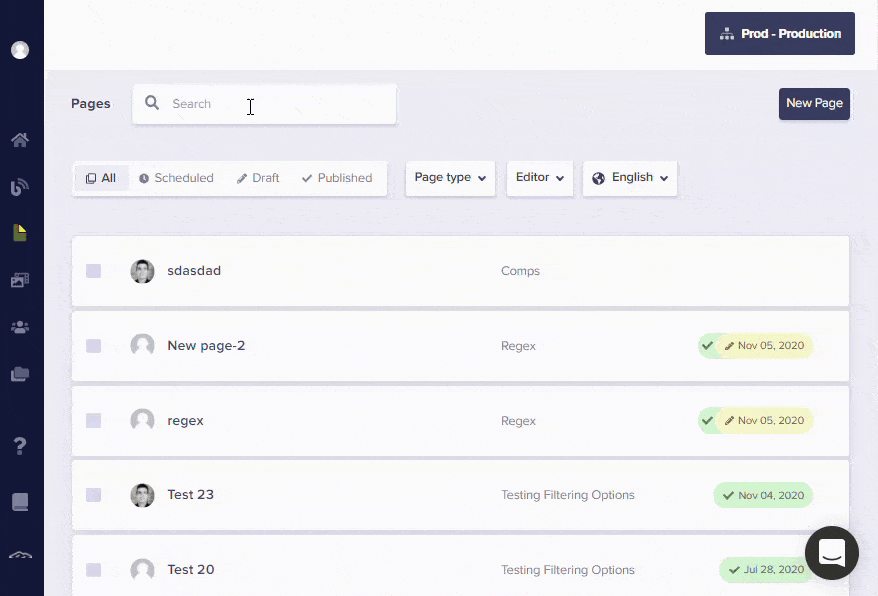
Task: Show only Published pages tab
Action: click(337, 178)
